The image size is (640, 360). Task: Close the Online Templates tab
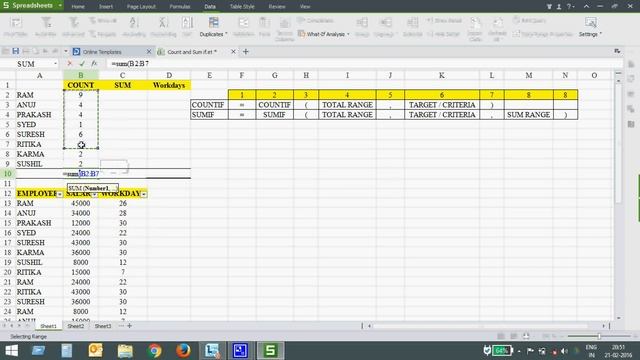pos(149,51)
